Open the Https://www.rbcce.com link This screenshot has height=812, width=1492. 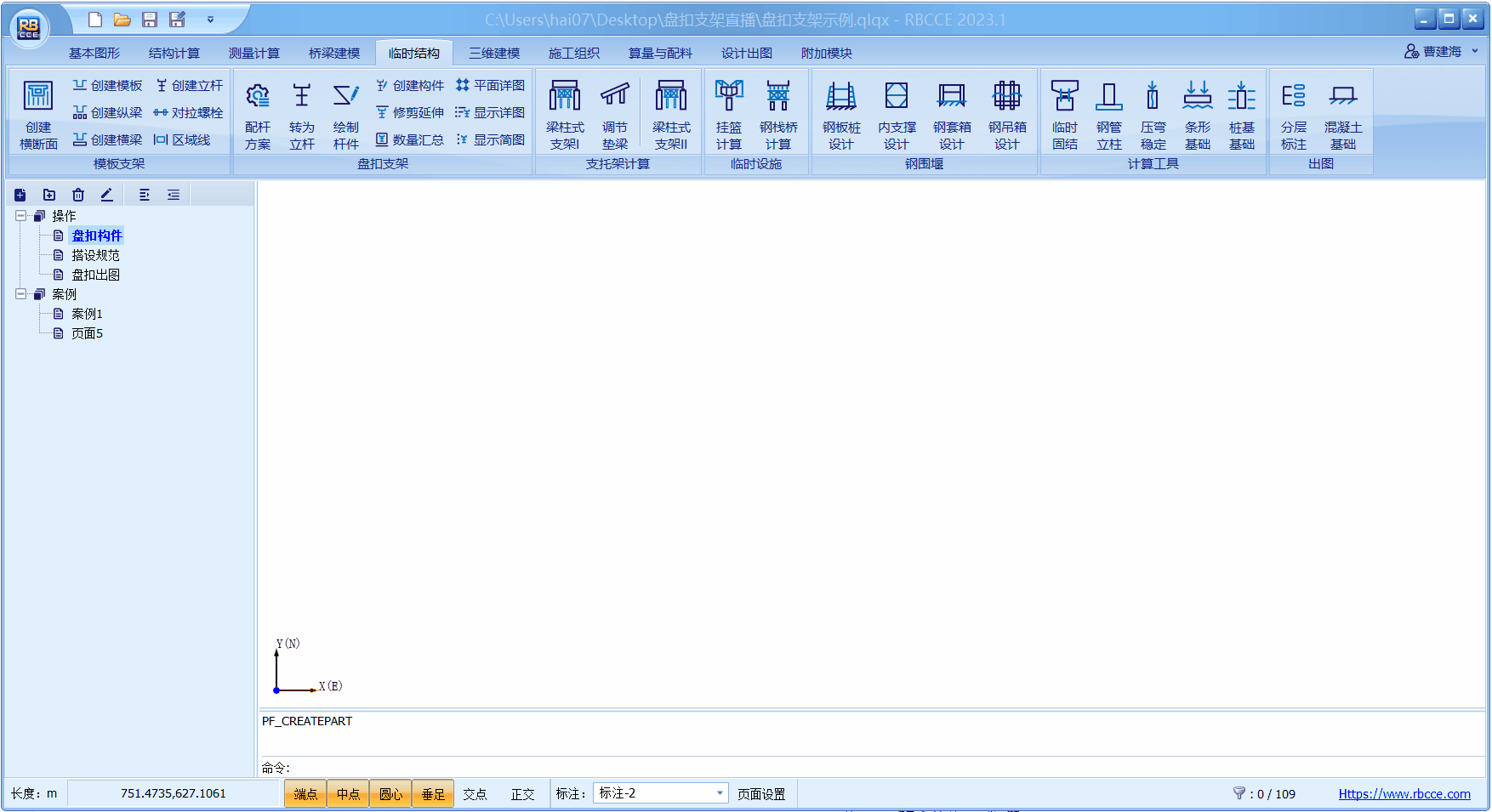(1404, 793)
